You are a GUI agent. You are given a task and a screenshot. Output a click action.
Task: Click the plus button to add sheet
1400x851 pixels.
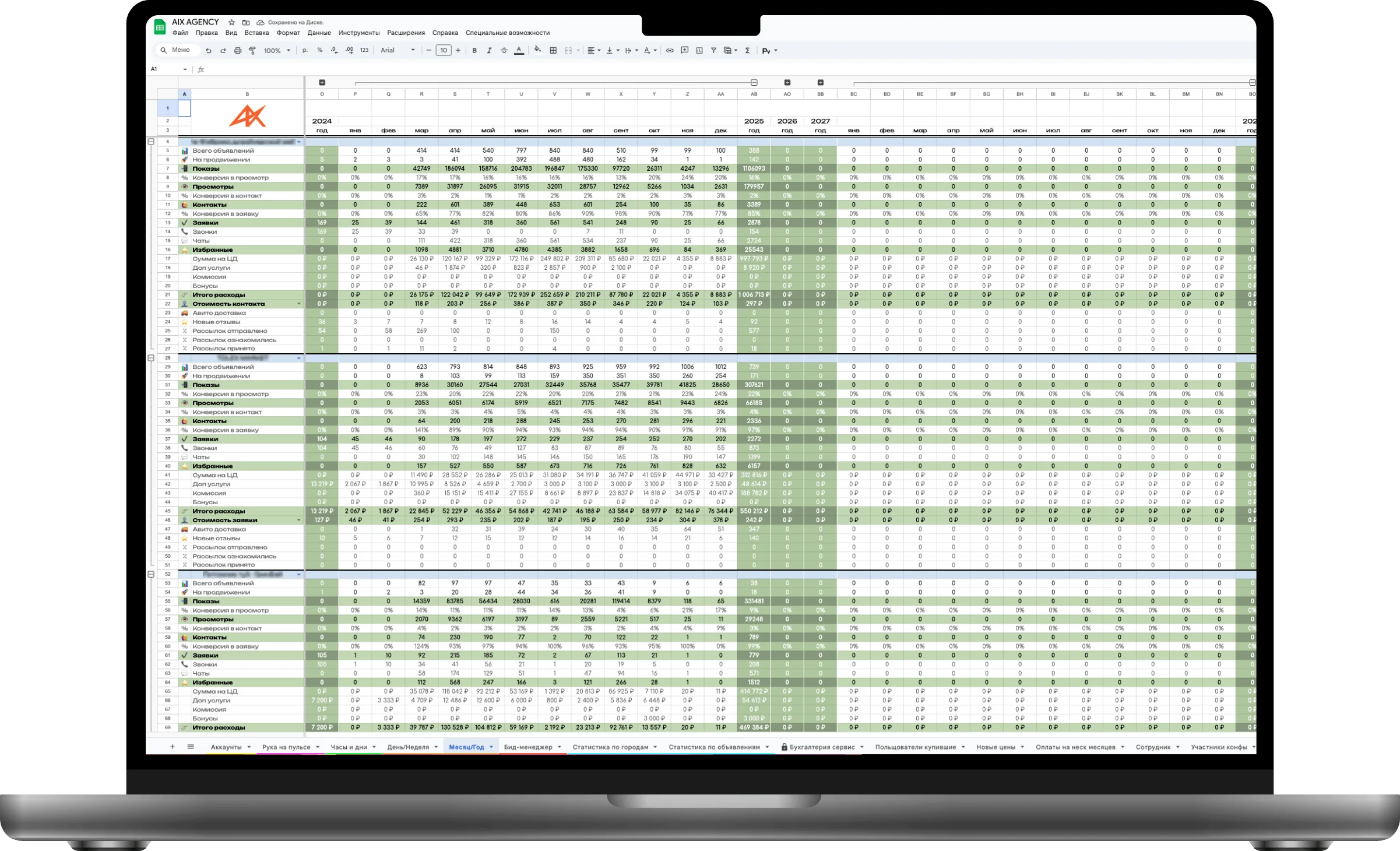point(172,747)
